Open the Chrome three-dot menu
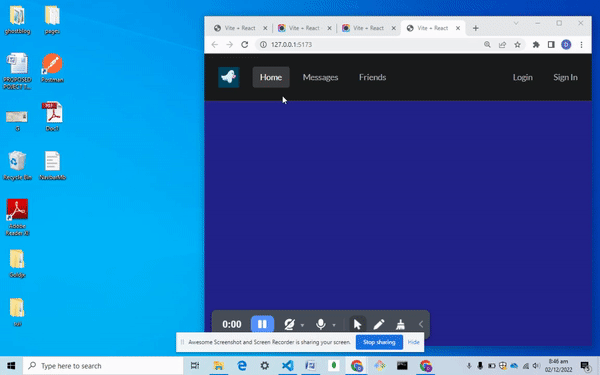This screenshot has width=600, height=375. coord(581,44)
